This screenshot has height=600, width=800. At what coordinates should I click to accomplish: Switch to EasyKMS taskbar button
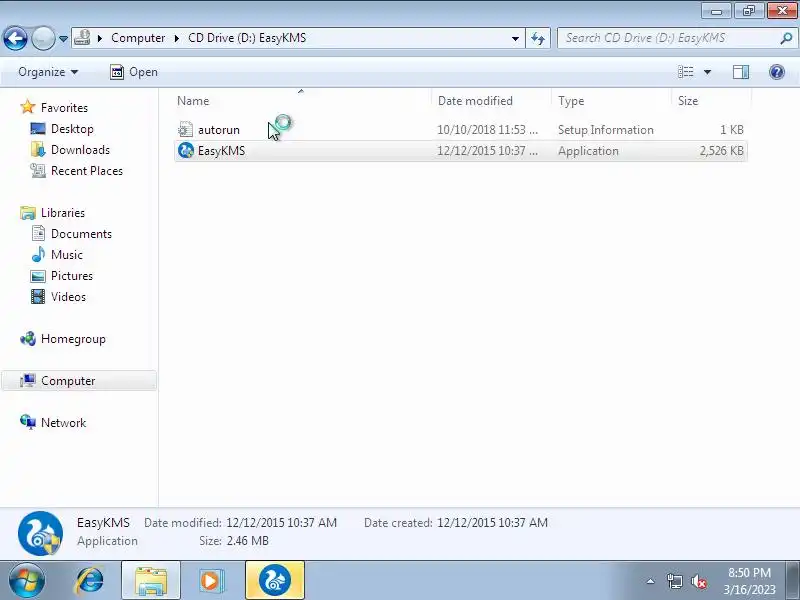(275, 581)
